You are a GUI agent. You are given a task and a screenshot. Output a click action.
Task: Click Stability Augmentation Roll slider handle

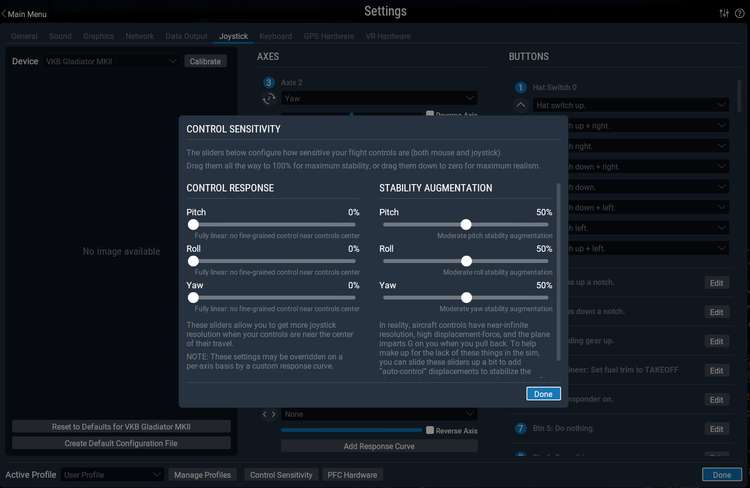[466, 261]
